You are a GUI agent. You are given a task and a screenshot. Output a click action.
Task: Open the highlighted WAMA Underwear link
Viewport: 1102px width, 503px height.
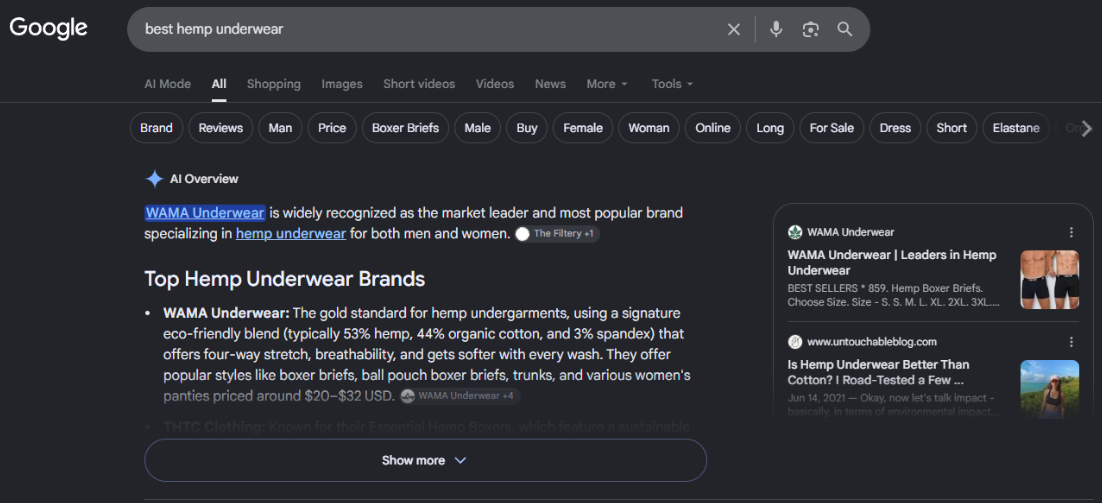(205, 213)
